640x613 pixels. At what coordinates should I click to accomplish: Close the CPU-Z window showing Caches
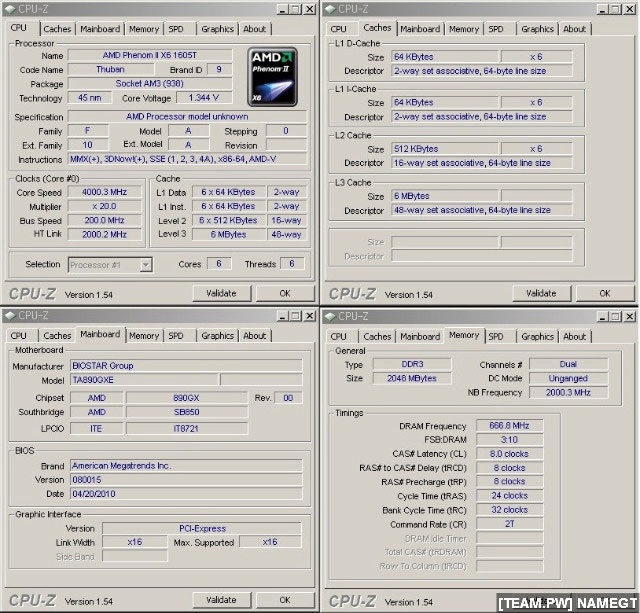point(629,9)
